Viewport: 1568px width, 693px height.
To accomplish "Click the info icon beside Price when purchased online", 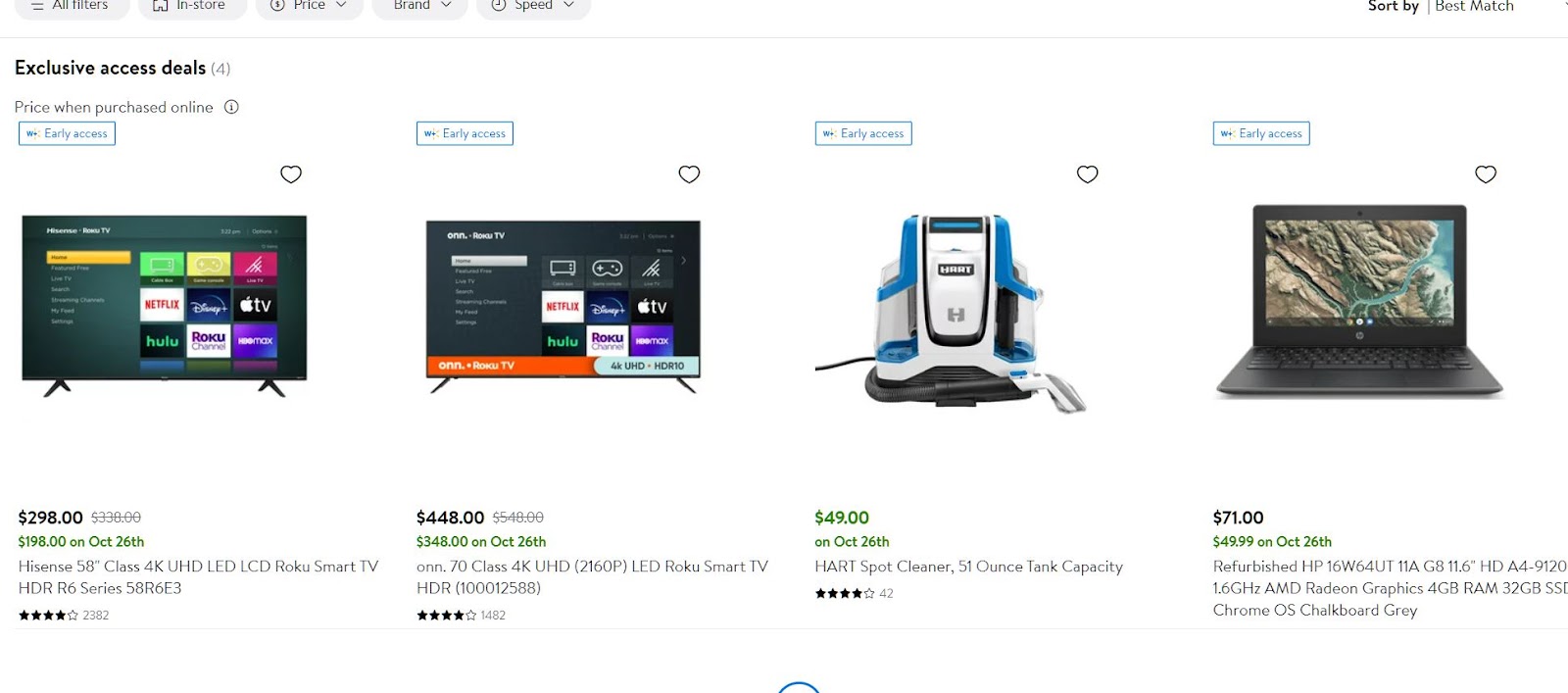I will 231,107.
